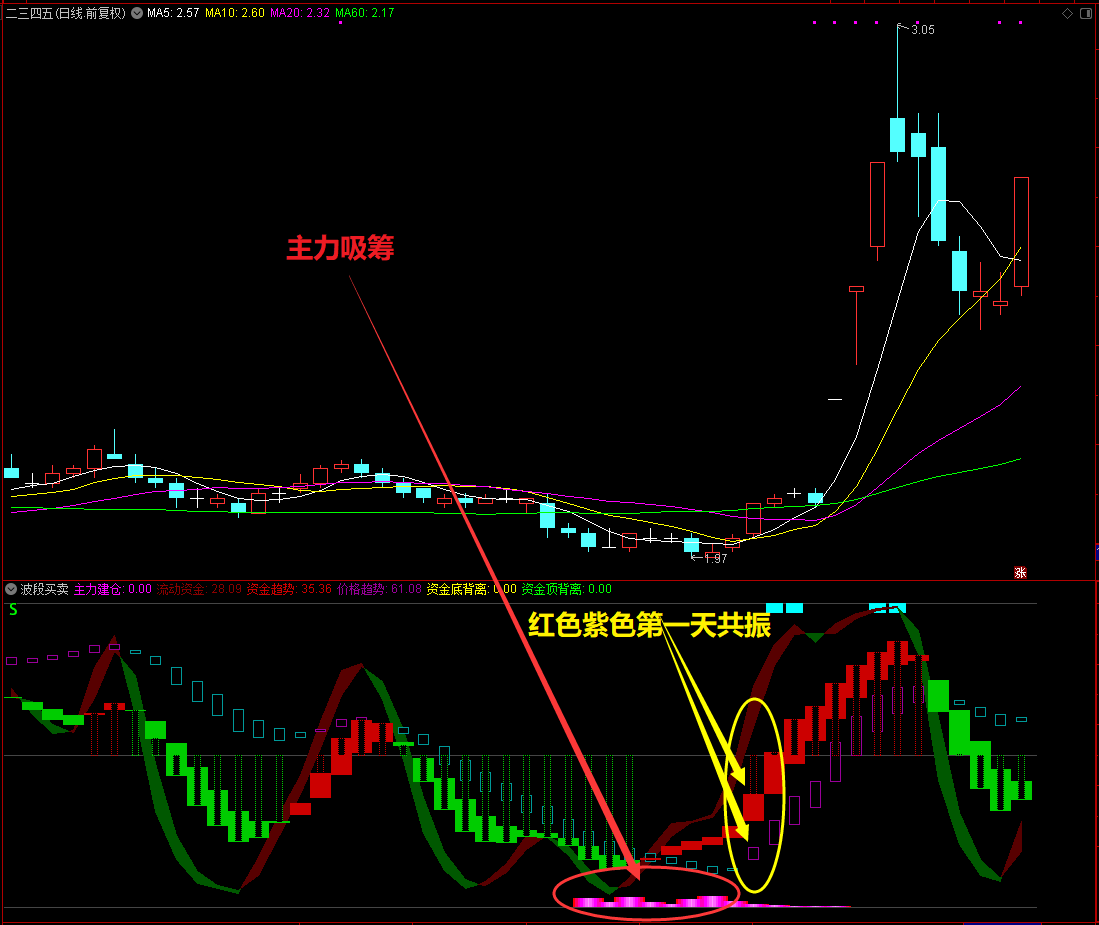This screenshot has width=1099, height=925.
Task: Click the 流动资金: 28.09 value
Action: click(199, 589)
